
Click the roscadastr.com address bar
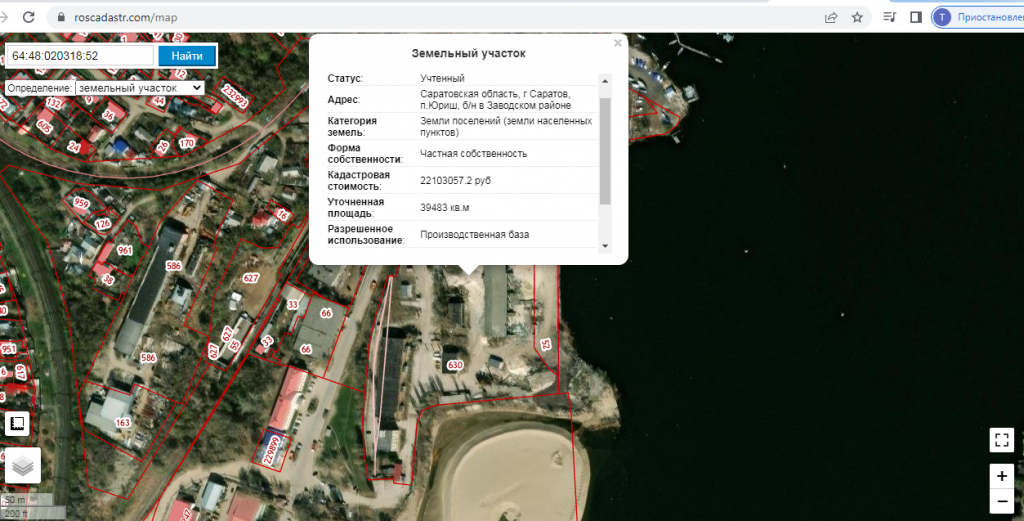click(400, 17)
